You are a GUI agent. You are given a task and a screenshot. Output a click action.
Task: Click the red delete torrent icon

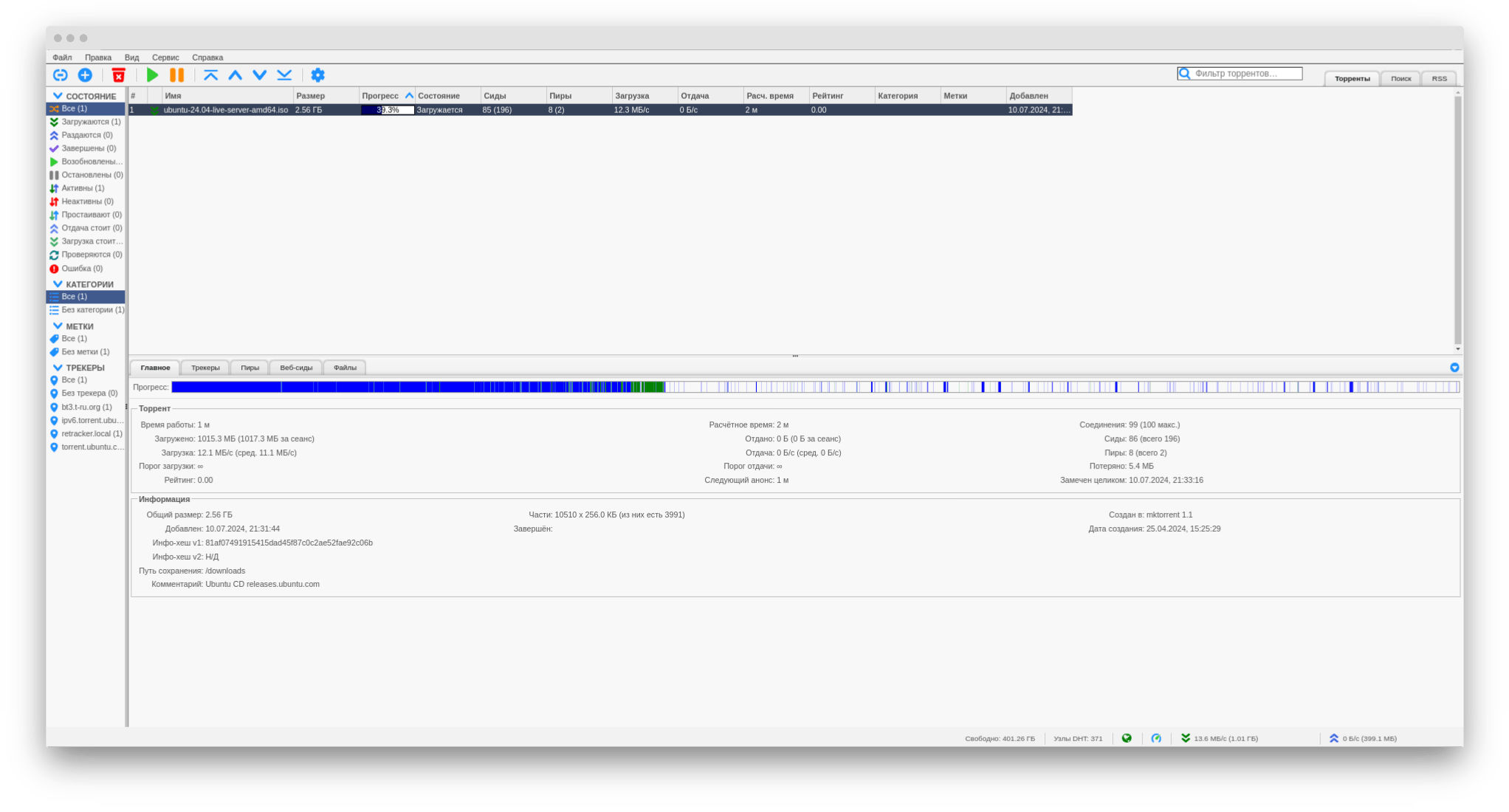[118, 75]
